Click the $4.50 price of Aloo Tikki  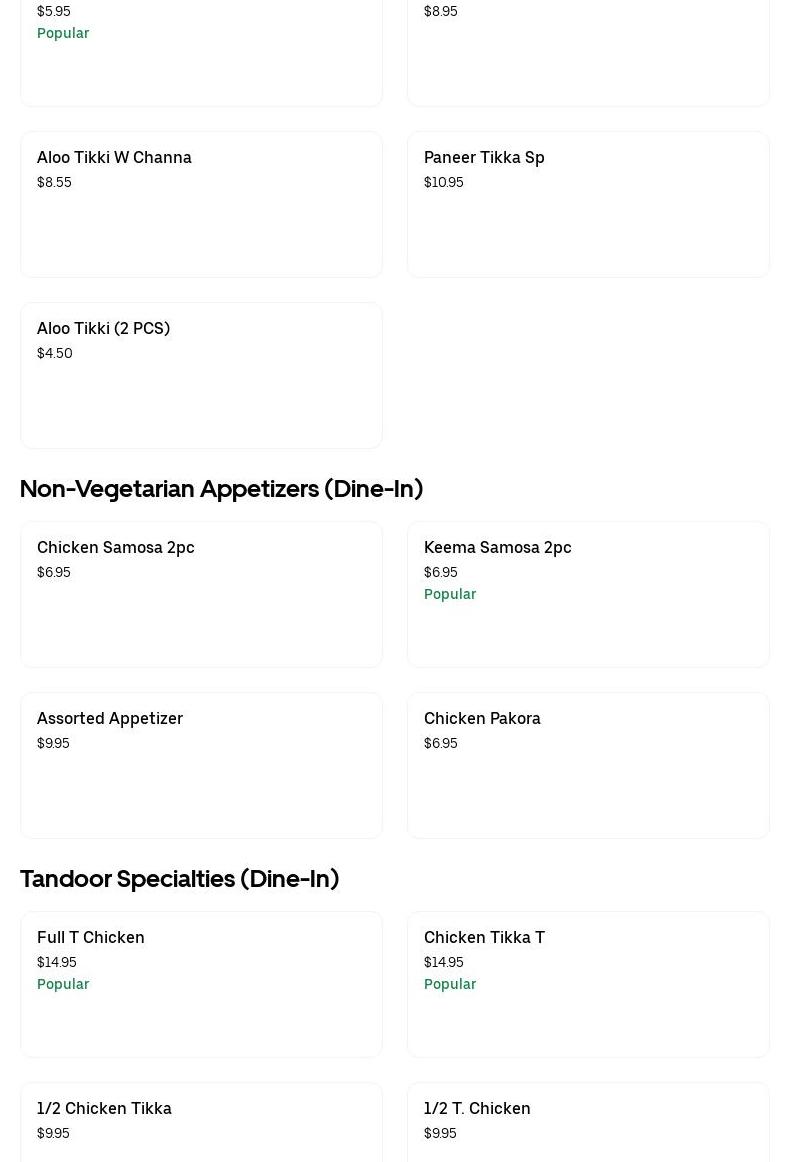55,353
